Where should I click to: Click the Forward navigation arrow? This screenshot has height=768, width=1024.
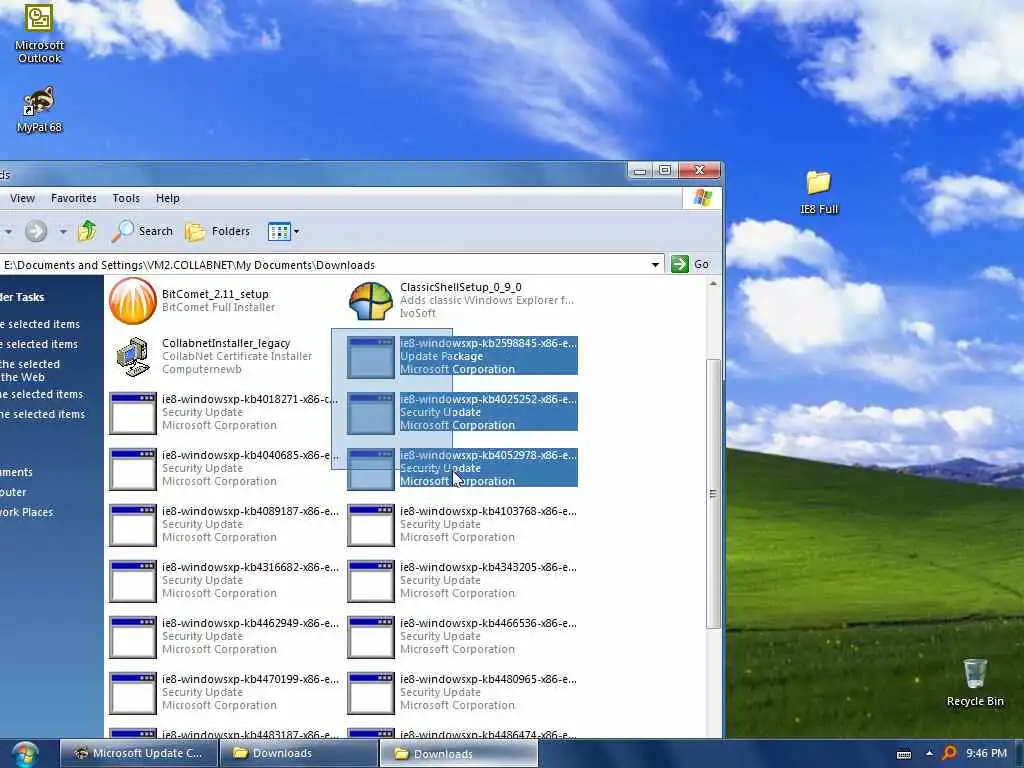(36, 231)
